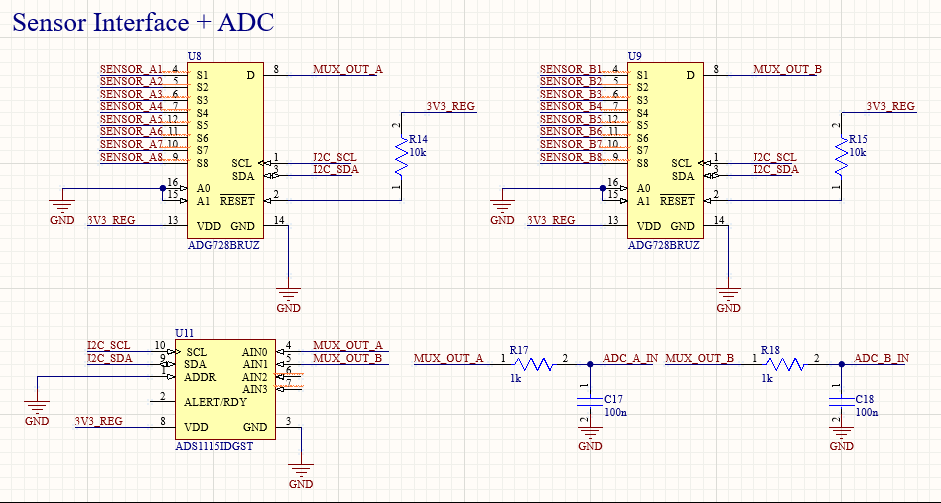Screen dimensions: 941x503
Task: Select the SENSOR_A7 net label
Action: pyautogui.click(x=131, y=144)
